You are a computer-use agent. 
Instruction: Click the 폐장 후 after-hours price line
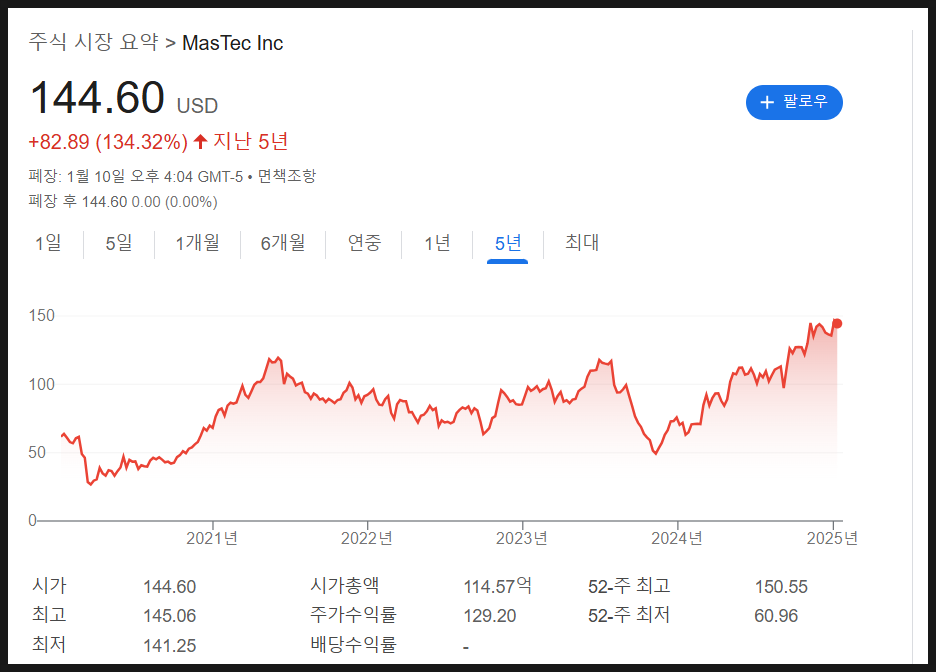click(x=123, y=202)
